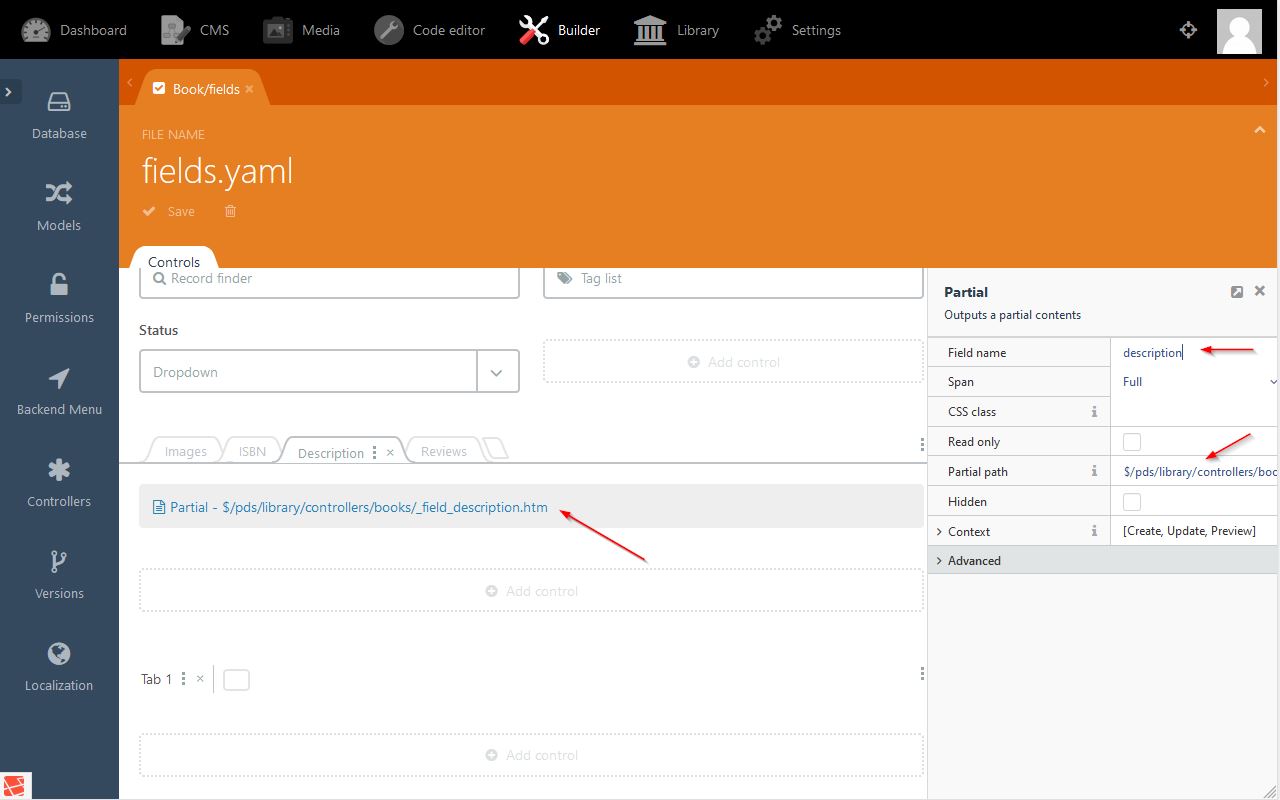Check the empty box beside Tab 1
This screenshot has width=1280, height=800.
coord(236,680)
